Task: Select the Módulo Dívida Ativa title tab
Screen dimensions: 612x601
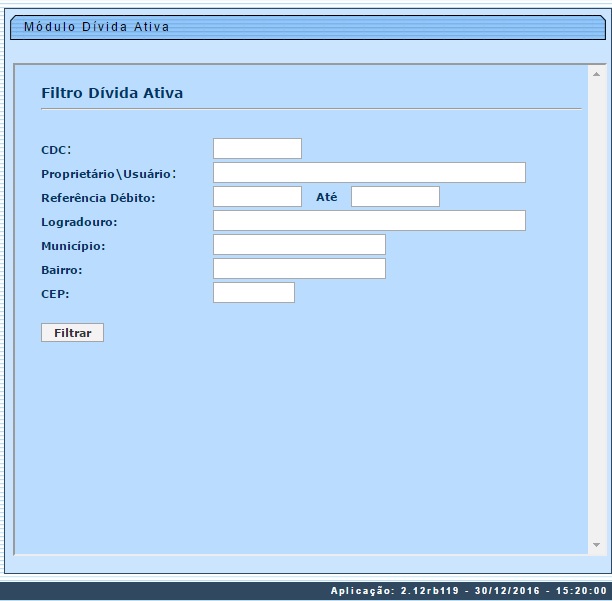Action: coord(96,27)
